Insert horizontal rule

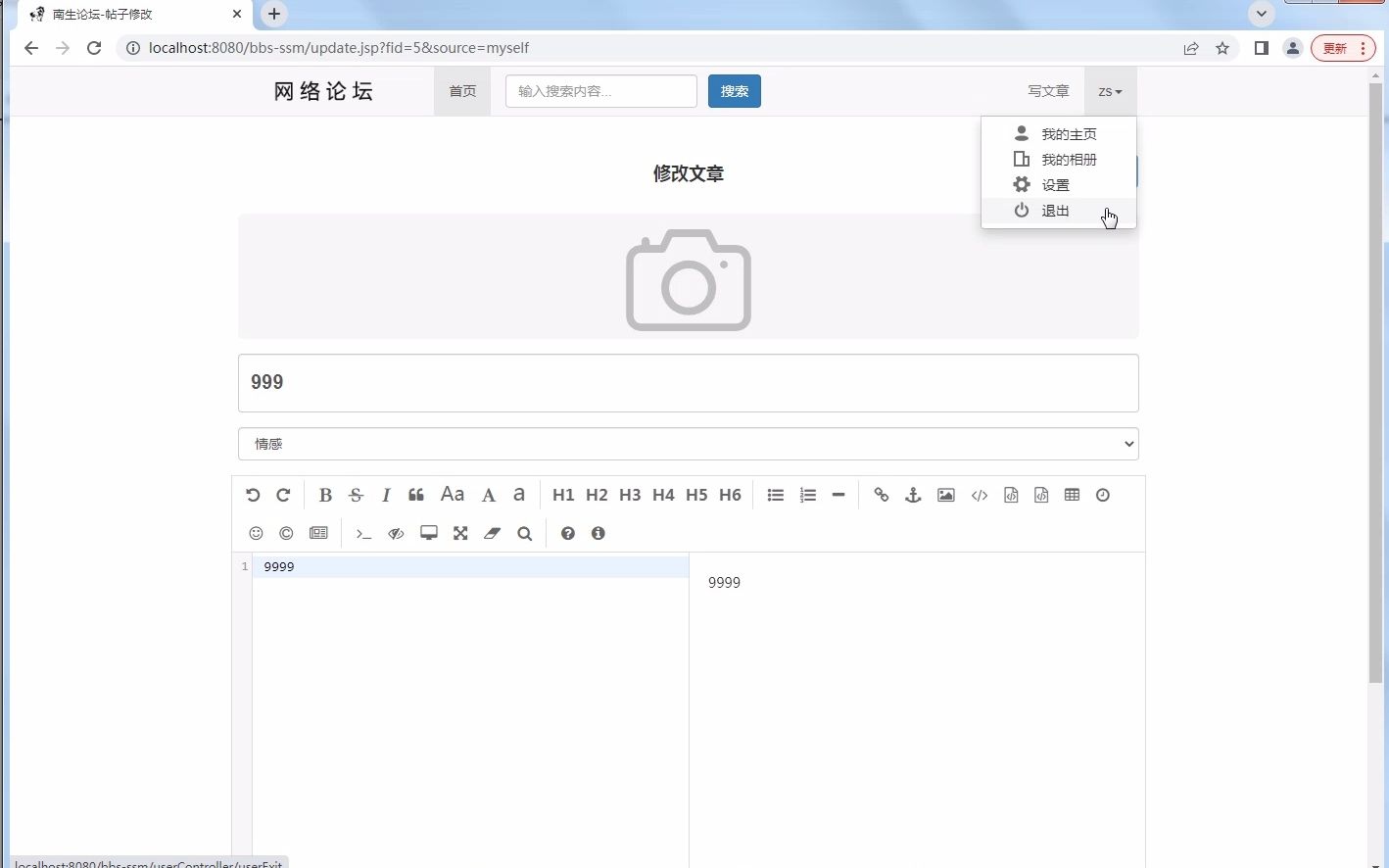(838, 496)
